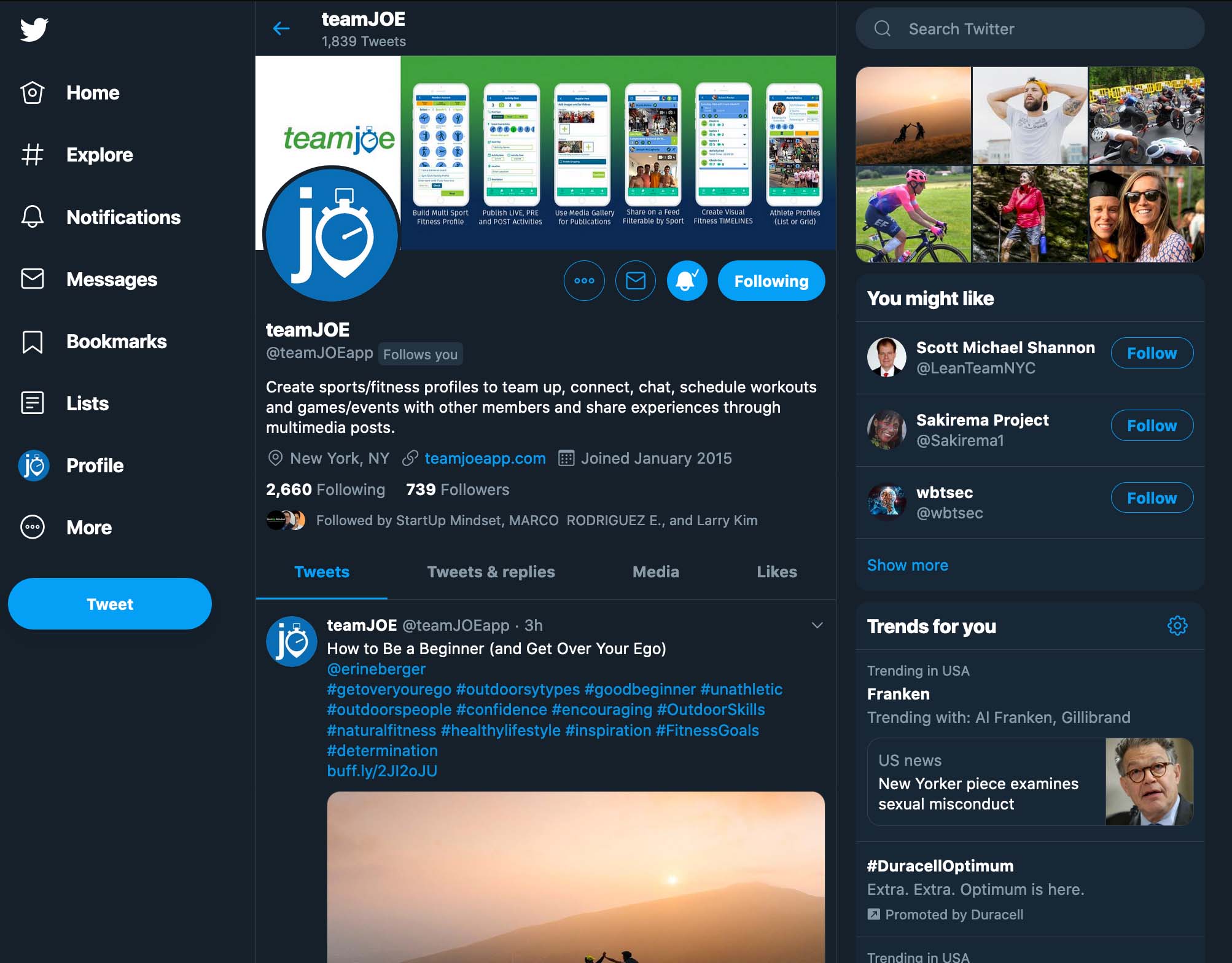1232x963 pixels.
Task: Open #DuracellOptimum promoted trend
Action: 940,866
